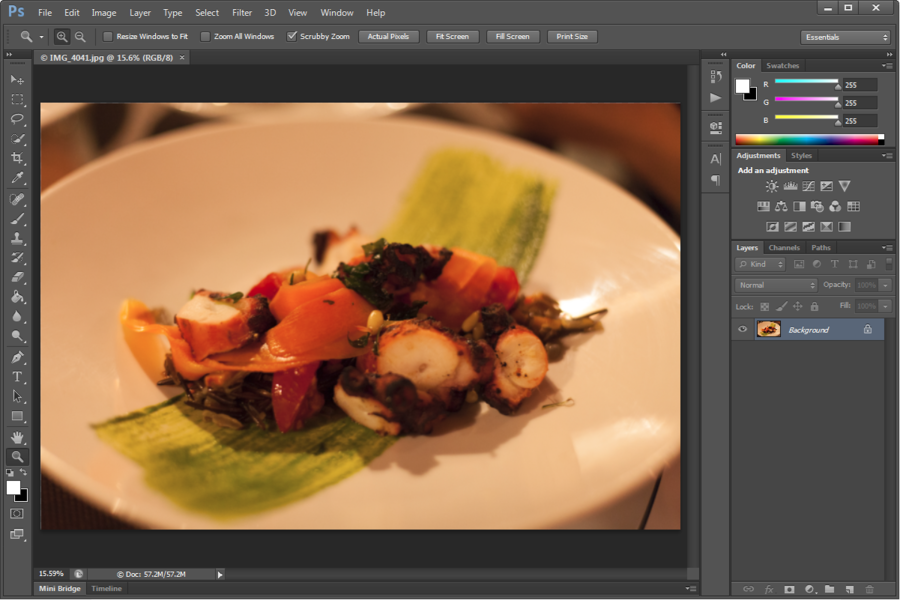Select the Path Selection tool

point(17,396)
